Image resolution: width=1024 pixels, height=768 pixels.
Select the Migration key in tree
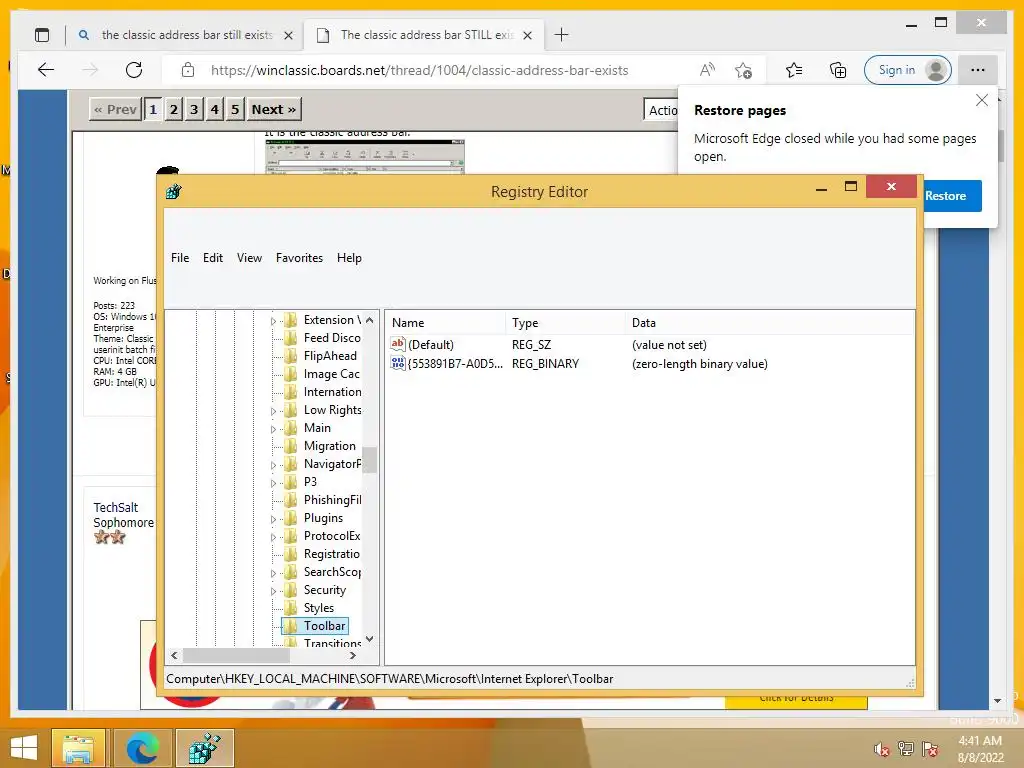click(330, 446)
